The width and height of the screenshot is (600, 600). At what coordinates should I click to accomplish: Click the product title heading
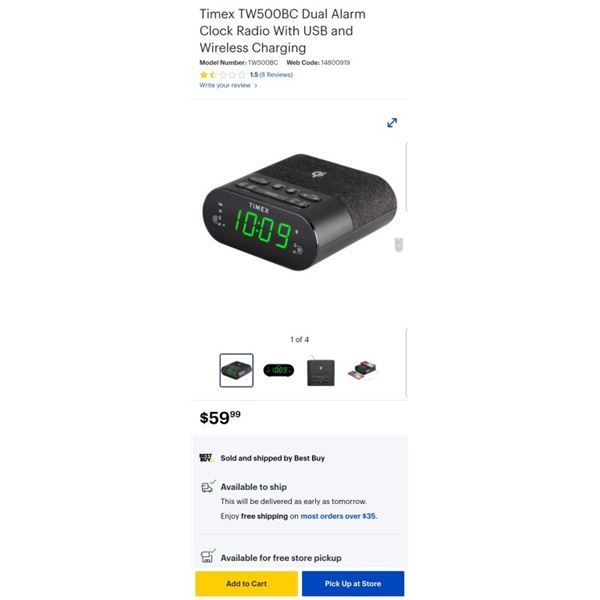point(282,31)
